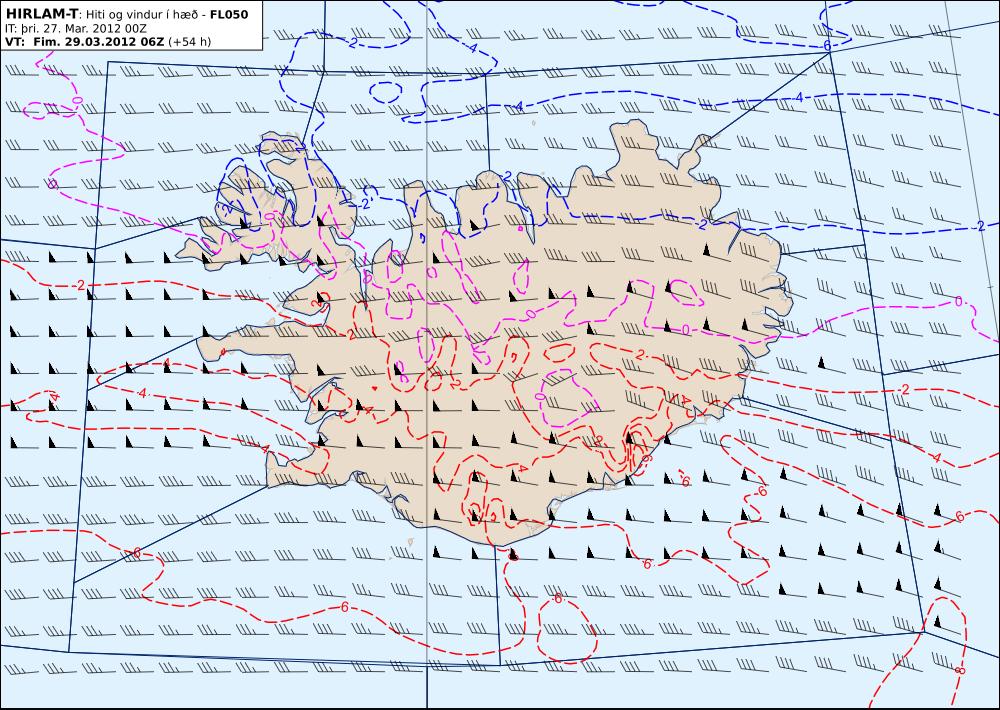Click the FL050 flight level label
Viewport: 1000px width, 710px height.
[x=229, y=14]
